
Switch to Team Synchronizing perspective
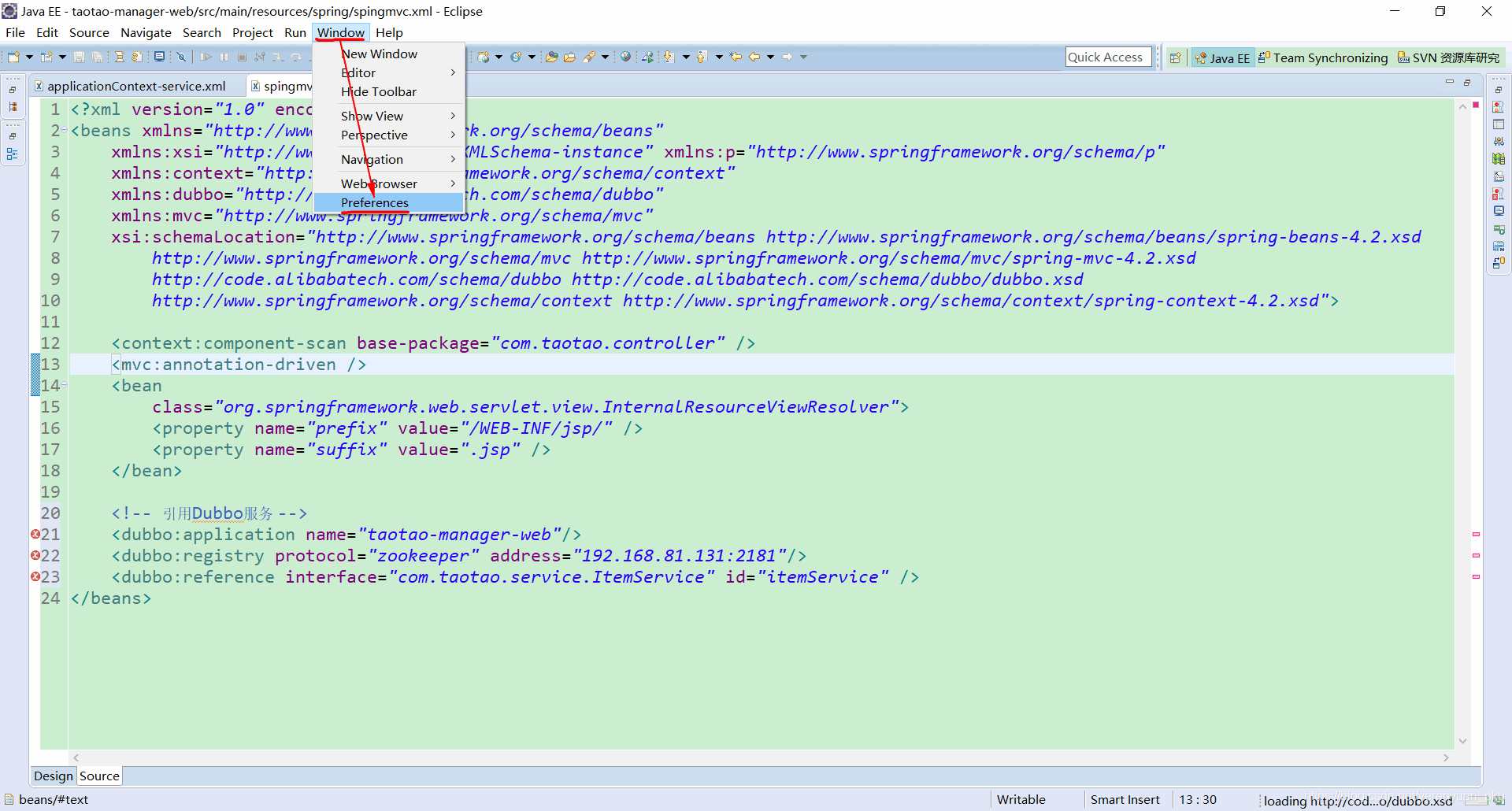[1323, 57]
